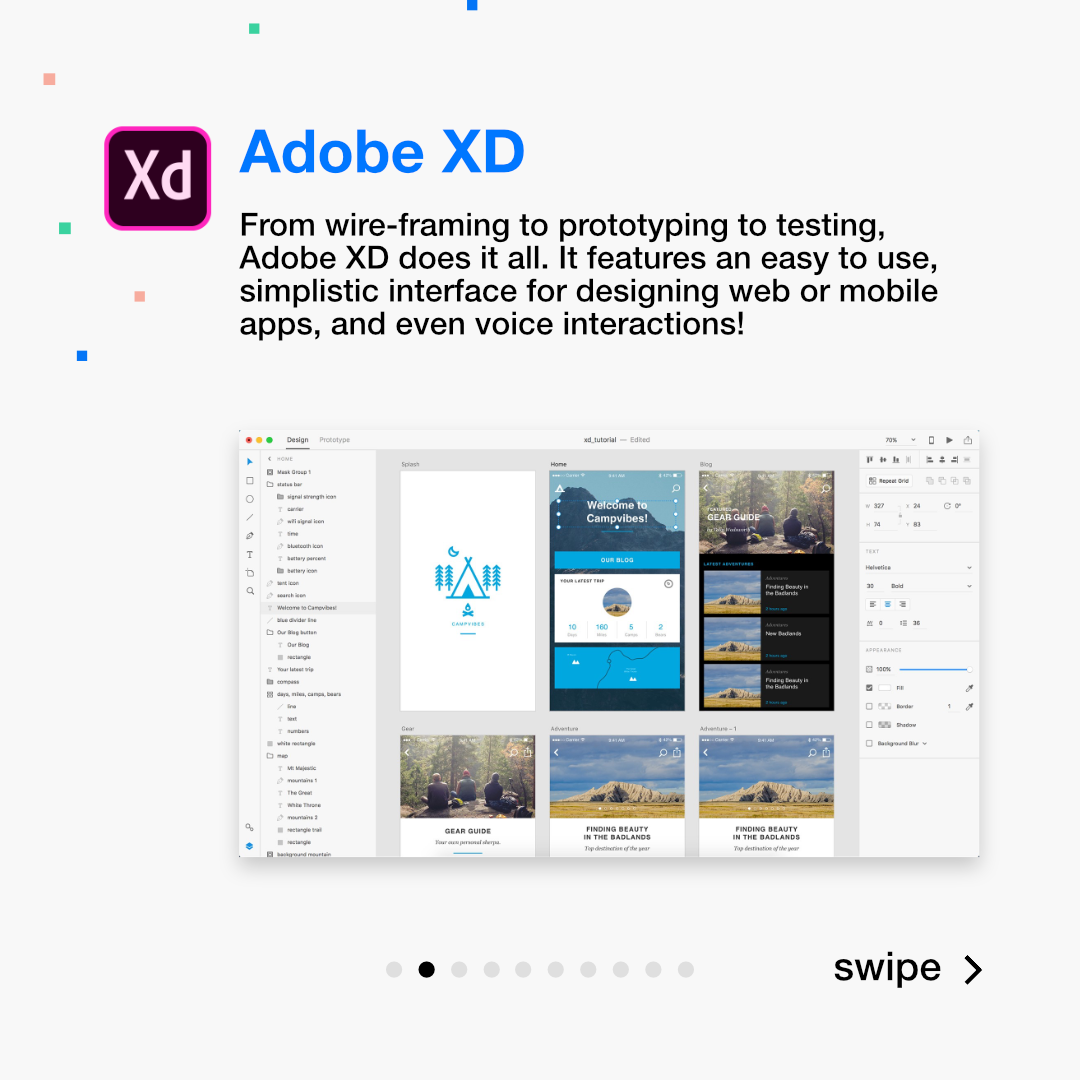Uncheck the Fill checkbox
The width and height of the screenshot is (1080, 1080).
869,688
